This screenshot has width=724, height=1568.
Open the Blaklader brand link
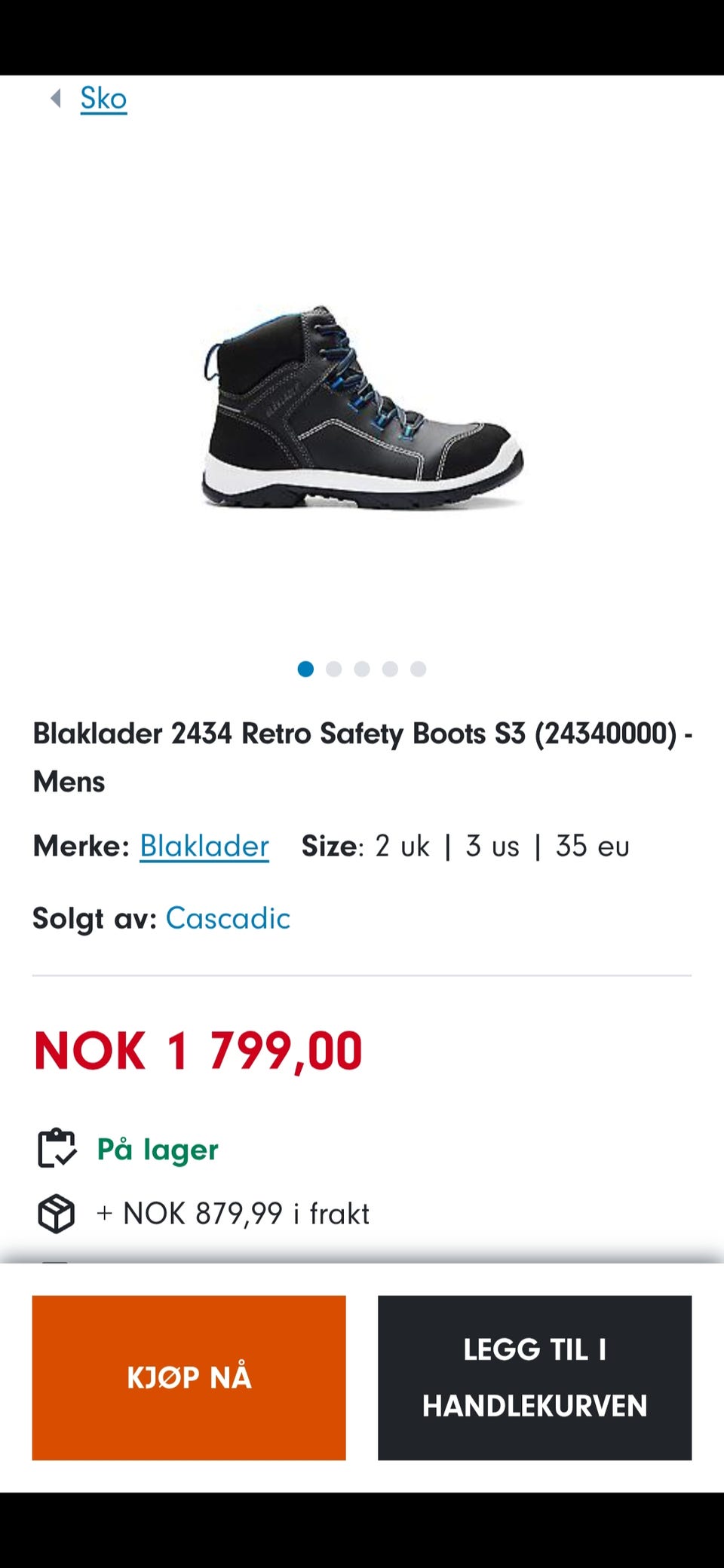204,847
